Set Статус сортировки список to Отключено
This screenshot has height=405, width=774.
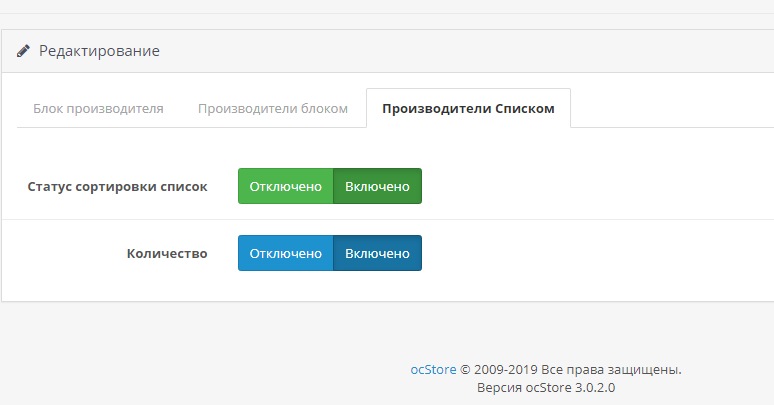tap(286, 186)
